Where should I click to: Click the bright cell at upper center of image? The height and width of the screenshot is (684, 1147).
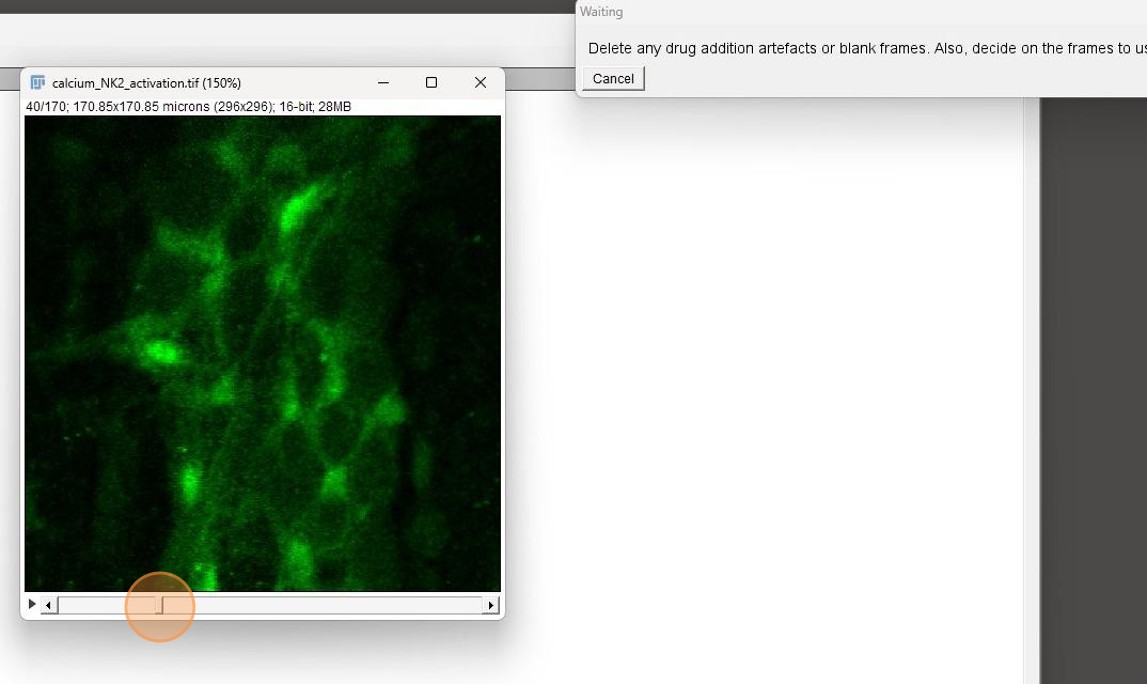(x=294, y=211)
